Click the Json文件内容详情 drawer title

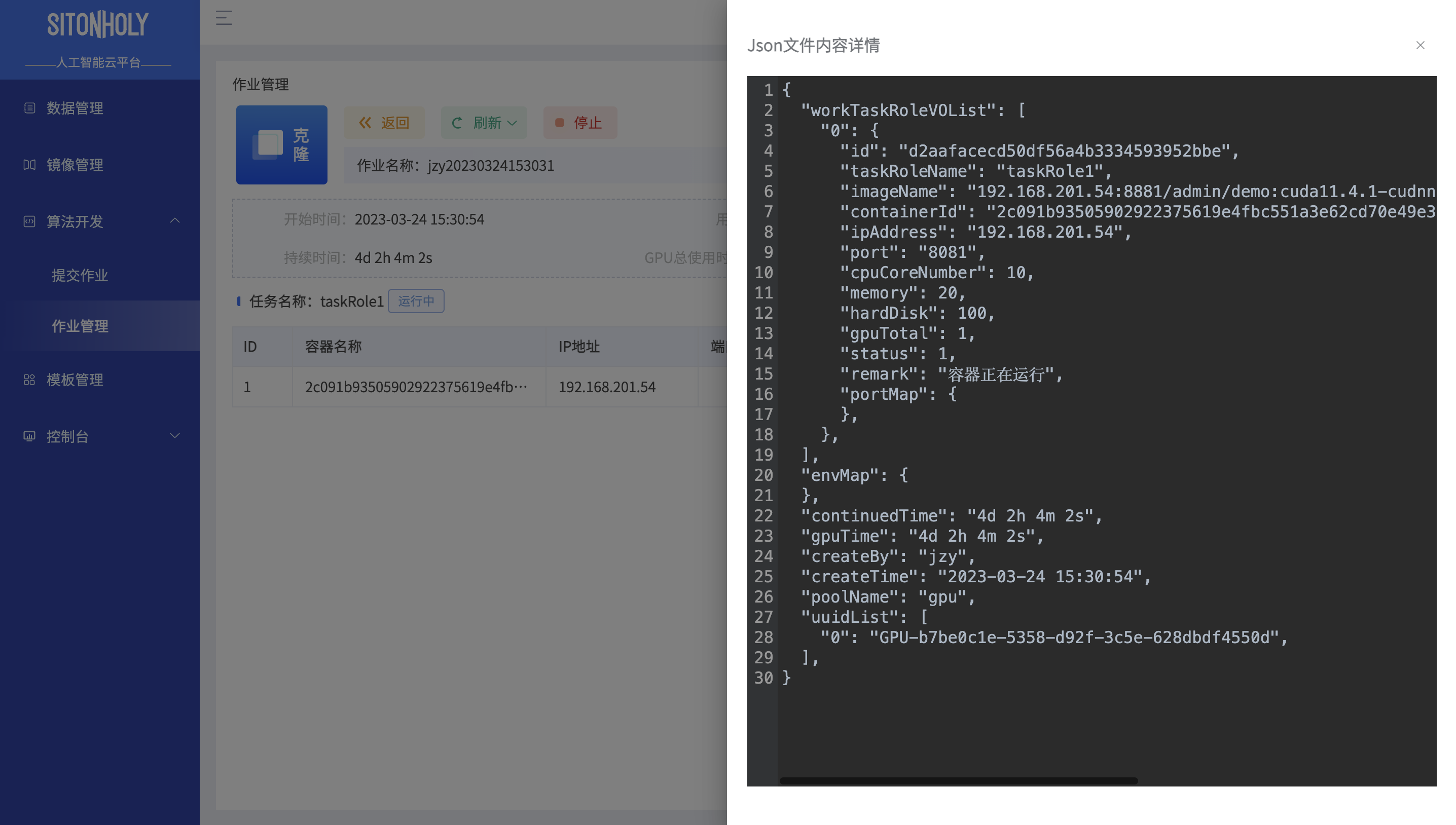tap(813, 45)
